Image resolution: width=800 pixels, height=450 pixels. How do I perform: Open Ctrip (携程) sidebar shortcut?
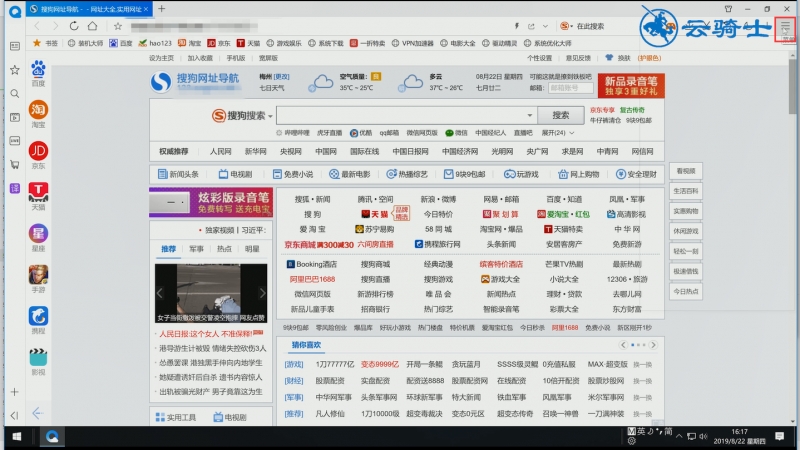pyautogui.click(x=38, y=320)
